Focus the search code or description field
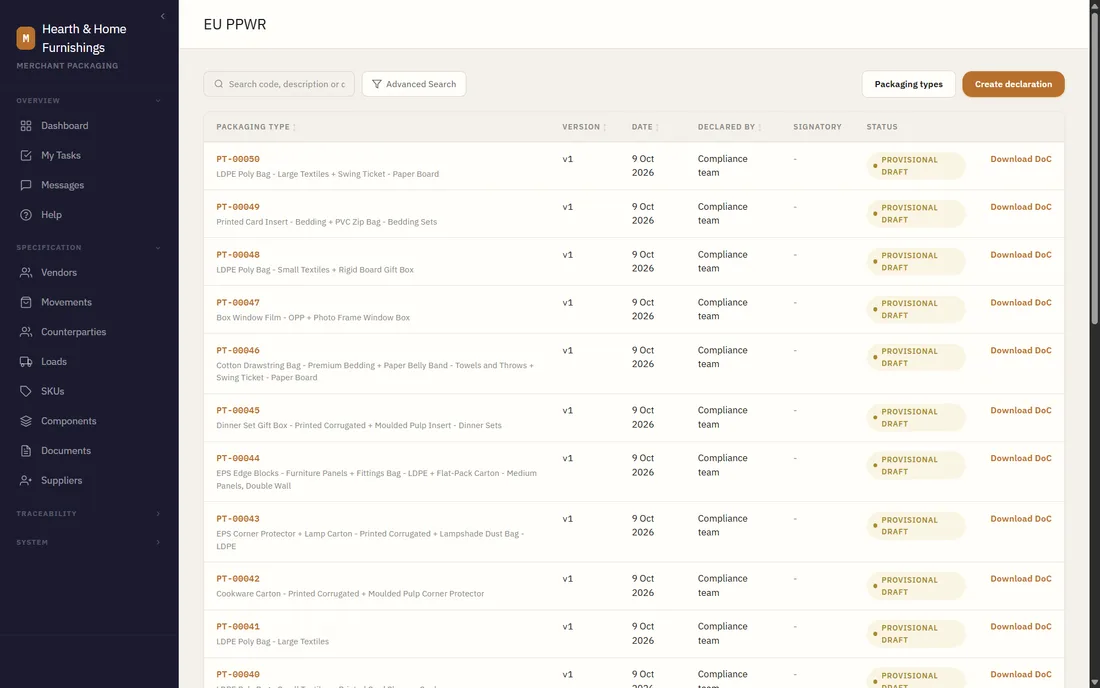 [279, 84]
